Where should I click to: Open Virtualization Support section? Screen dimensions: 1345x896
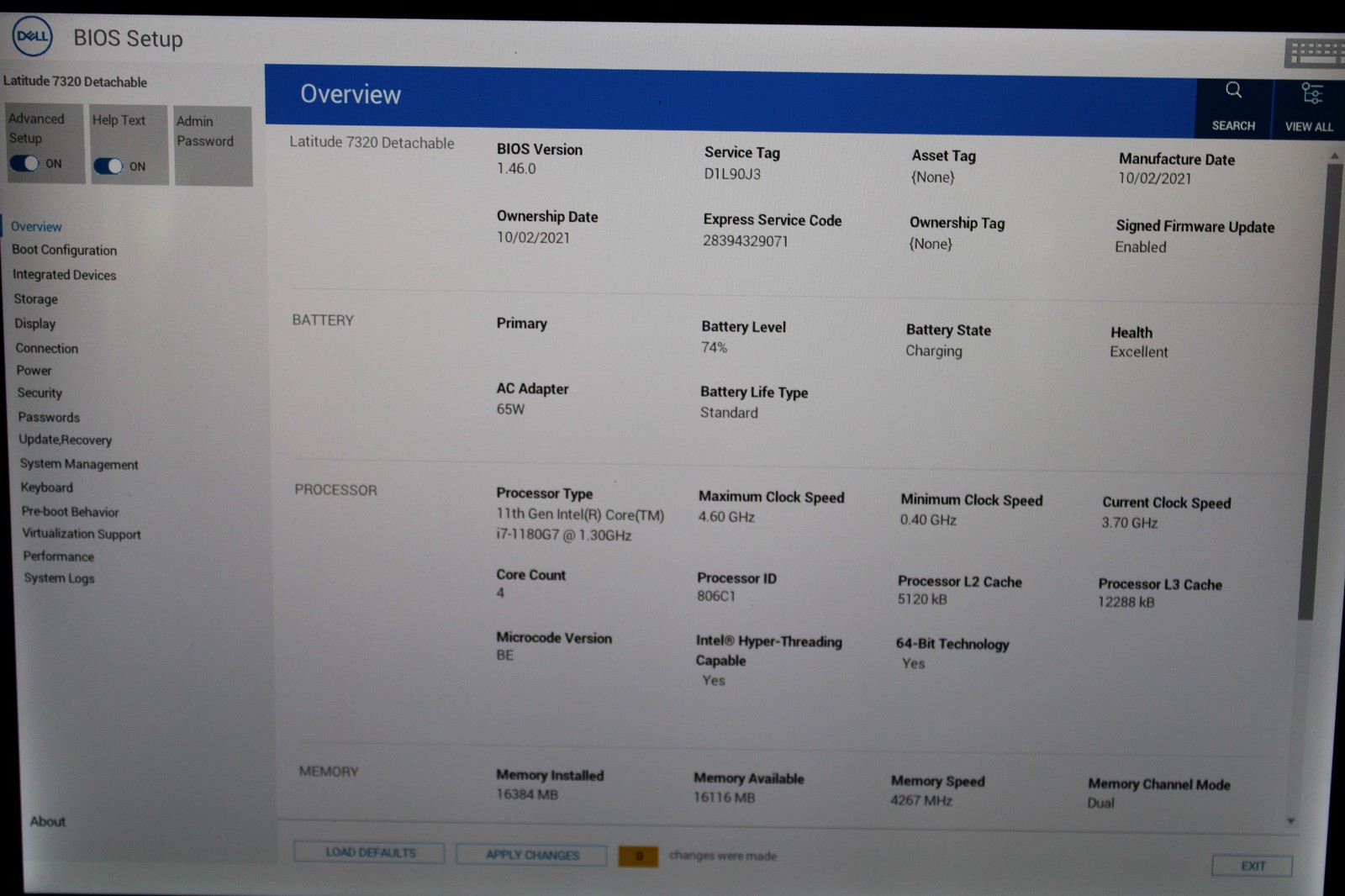tap(82, 534)
